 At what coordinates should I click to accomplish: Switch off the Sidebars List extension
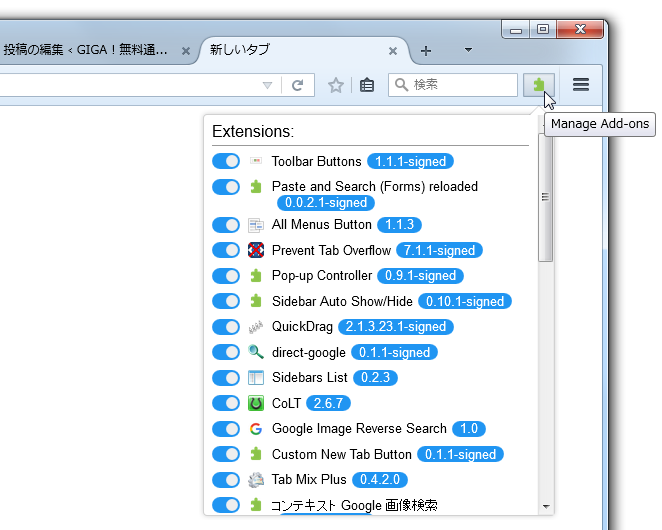[226, 378]
